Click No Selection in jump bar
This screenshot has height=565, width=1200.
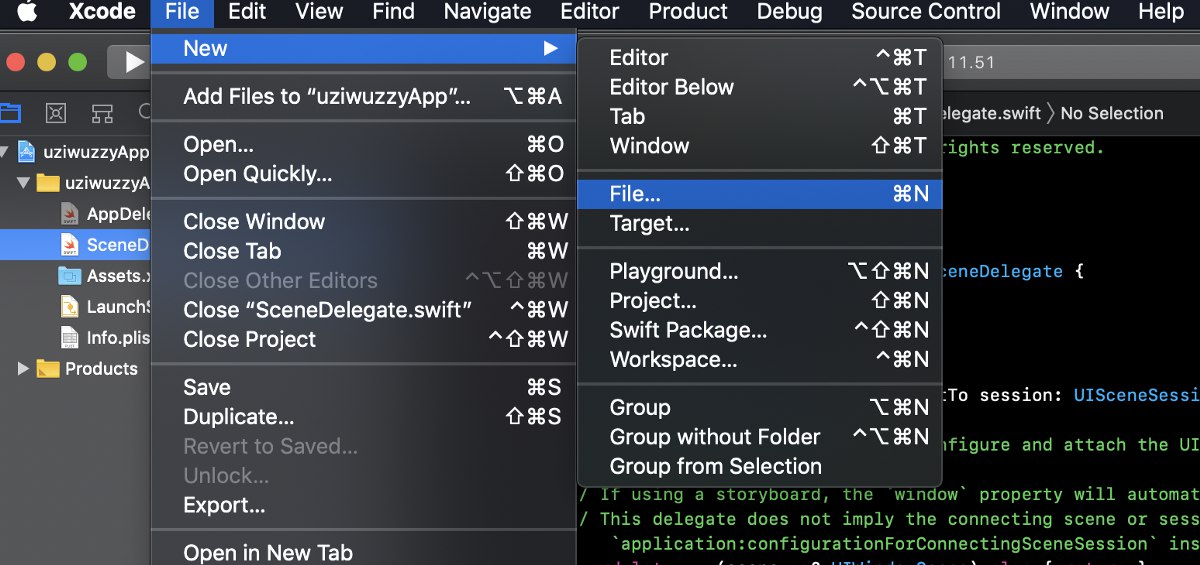click(1112, 113)
